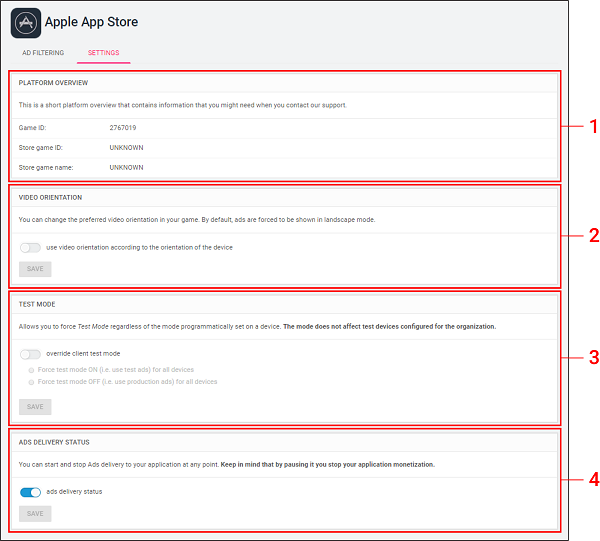600x541 pixels.
Task: Select the SETTINGS tab
Action: tap(103, 52)
